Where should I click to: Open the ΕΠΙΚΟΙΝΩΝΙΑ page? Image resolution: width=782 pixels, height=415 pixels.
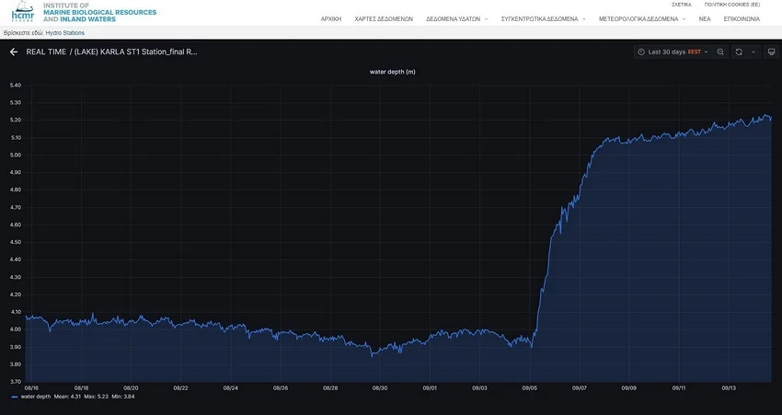tap(741, 19)
